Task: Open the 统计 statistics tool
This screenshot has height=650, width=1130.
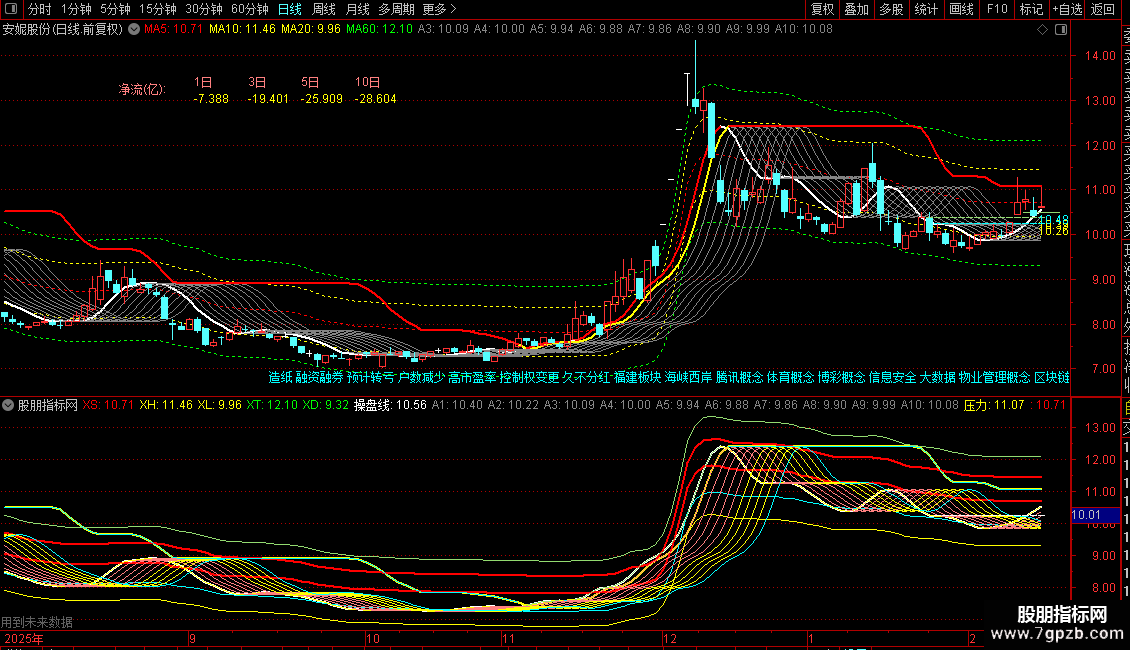Action: coord(926,9)
